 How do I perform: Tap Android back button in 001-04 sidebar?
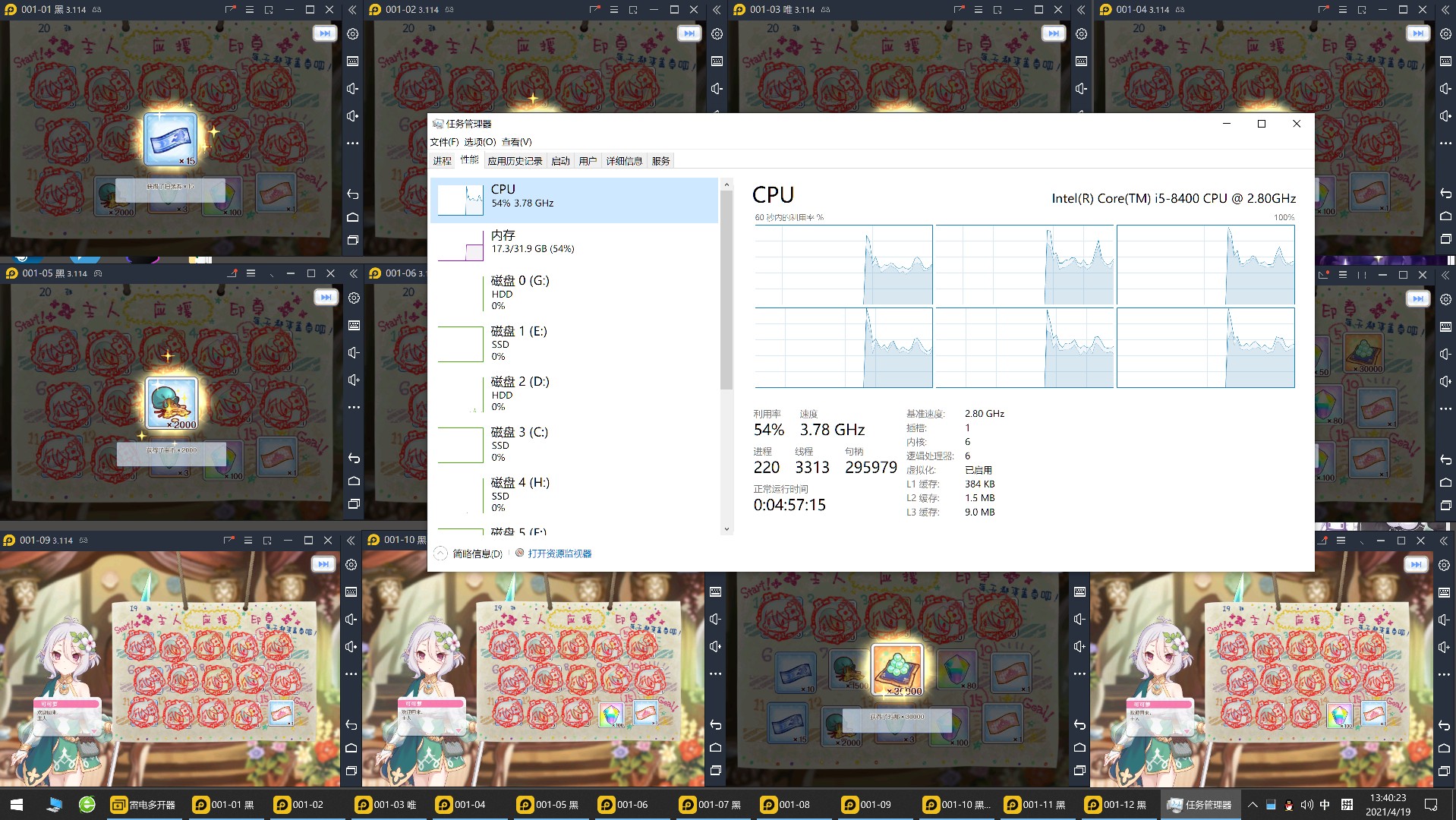coord(1445,194)
